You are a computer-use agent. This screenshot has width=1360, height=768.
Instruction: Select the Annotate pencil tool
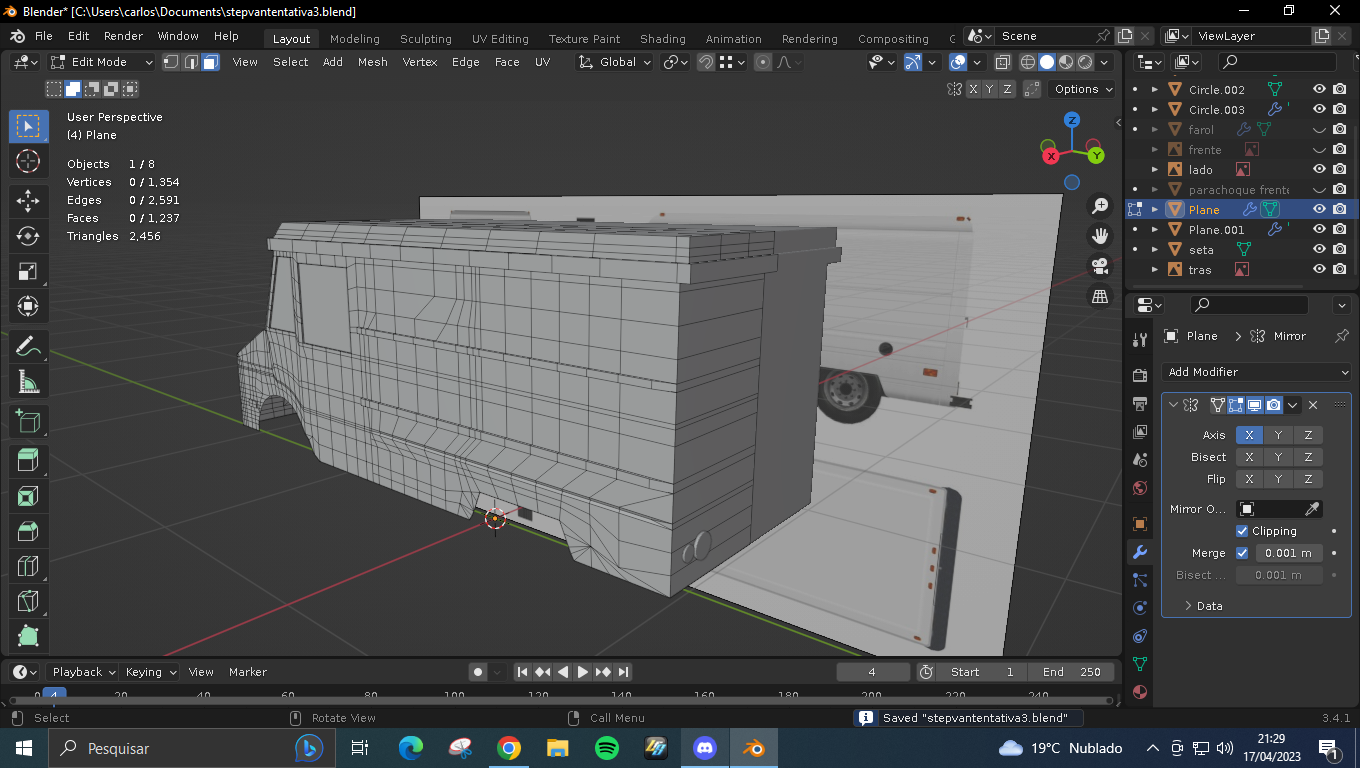tap(28, 347)
